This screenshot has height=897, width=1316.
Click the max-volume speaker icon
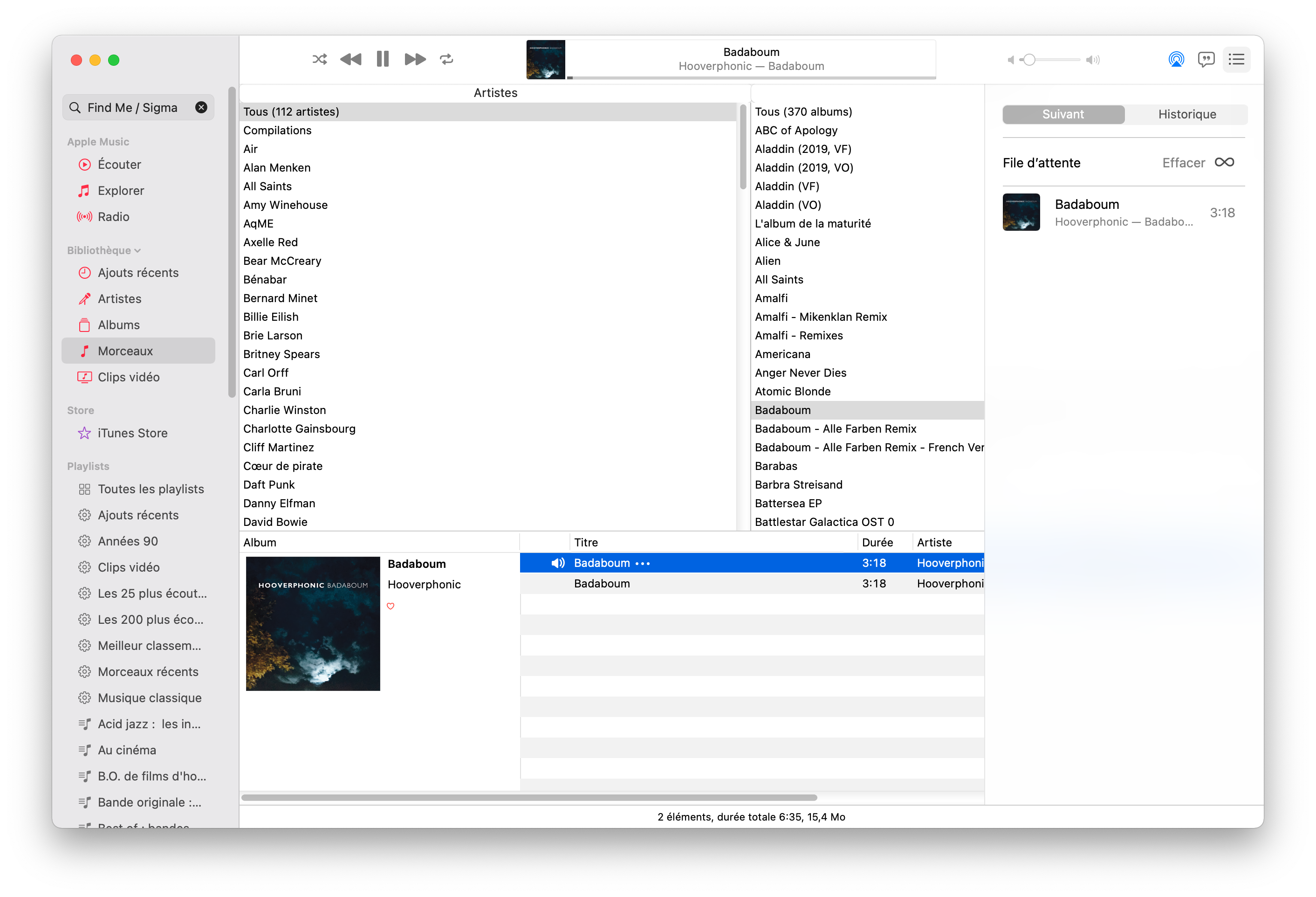1092,60
